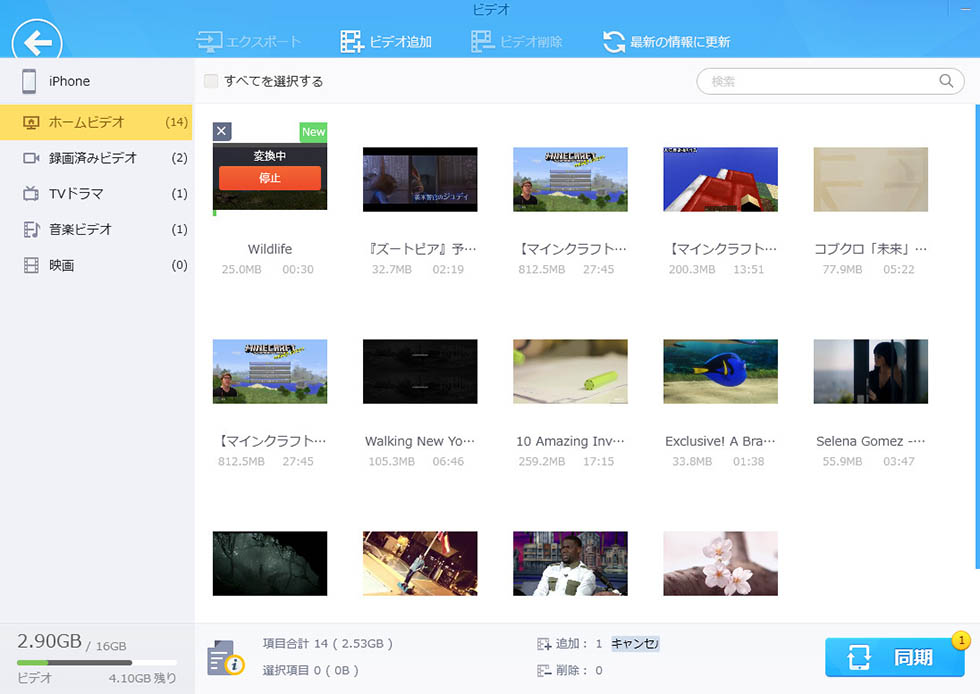This screenshot has width=980, height=694.
Task: Click the vertical scrollbar of video list
Action: [977, 336]
